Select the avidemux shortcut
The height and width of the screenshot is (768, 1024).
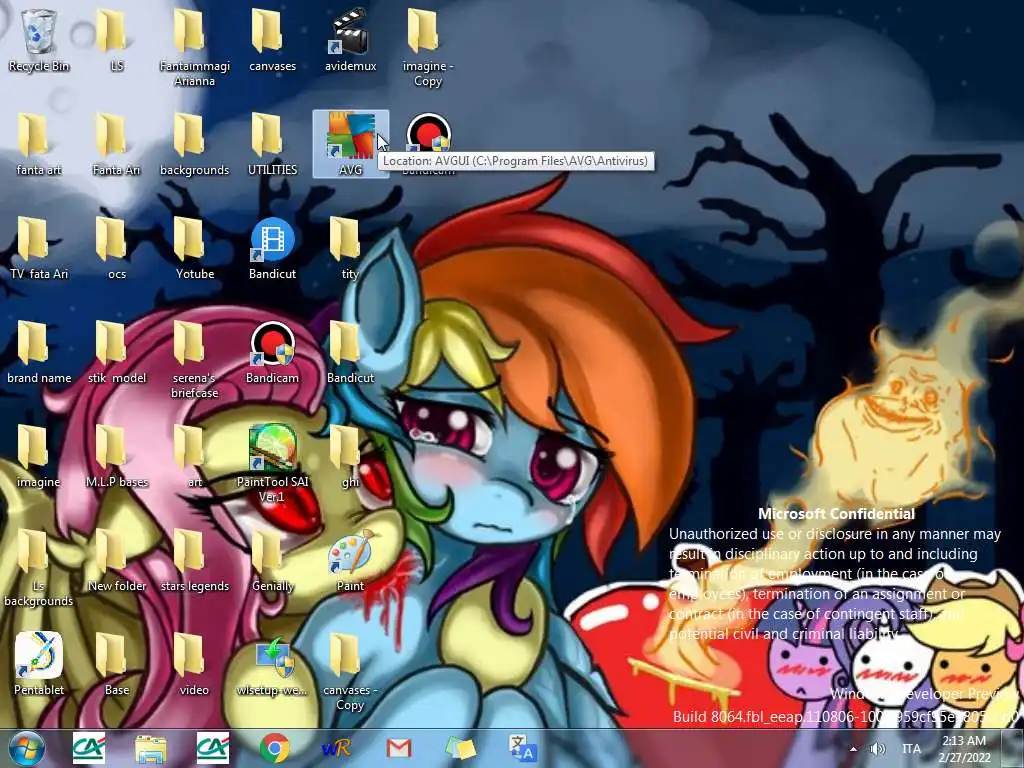351,40
